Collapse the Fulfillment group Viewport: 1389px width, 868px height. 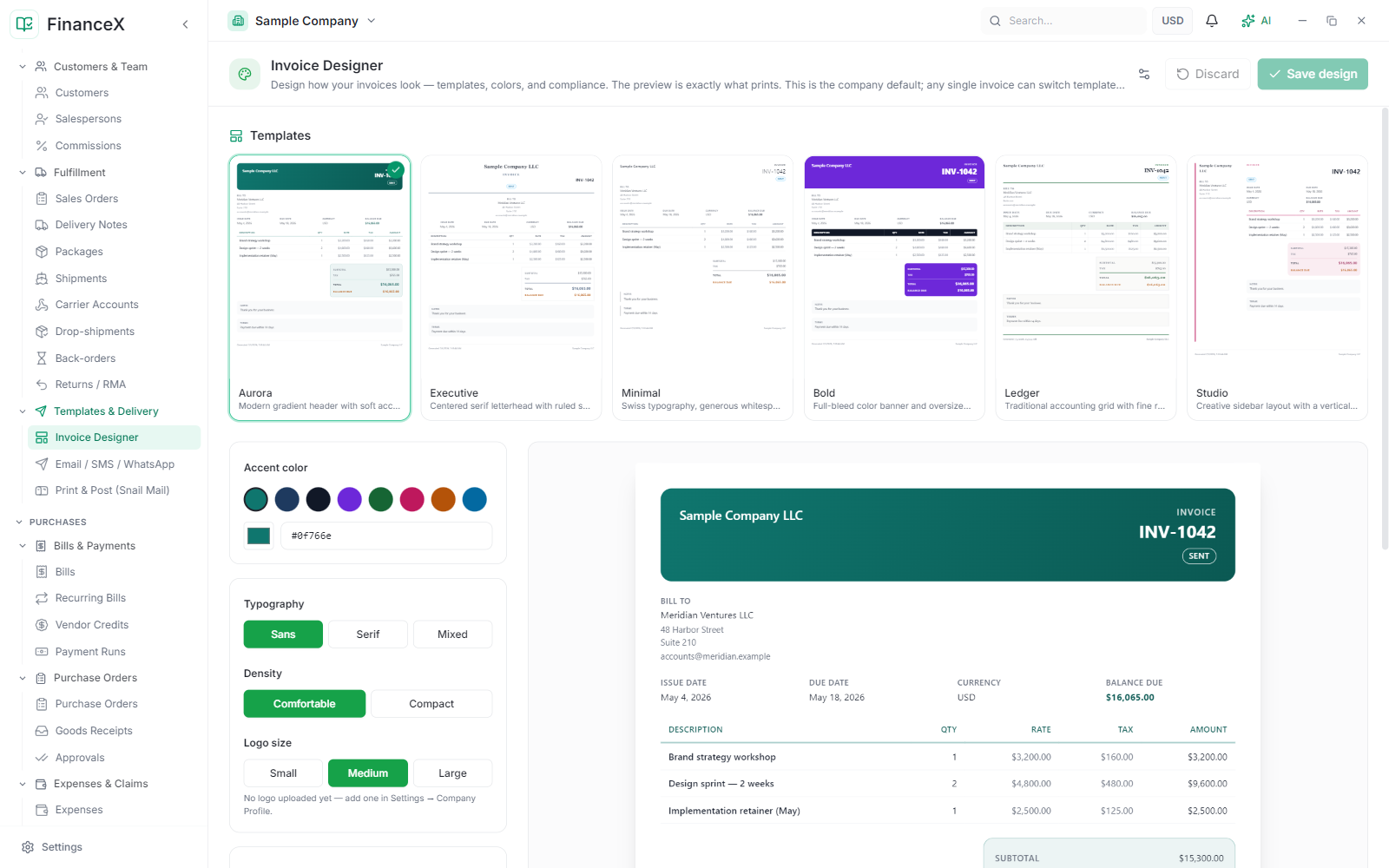[x=23, y=173]
